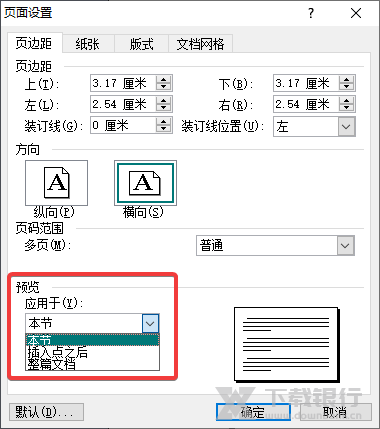Increase the 上(T) top margin with up arrow
Viewport: 380px width, 429px height.
(164, 79)
